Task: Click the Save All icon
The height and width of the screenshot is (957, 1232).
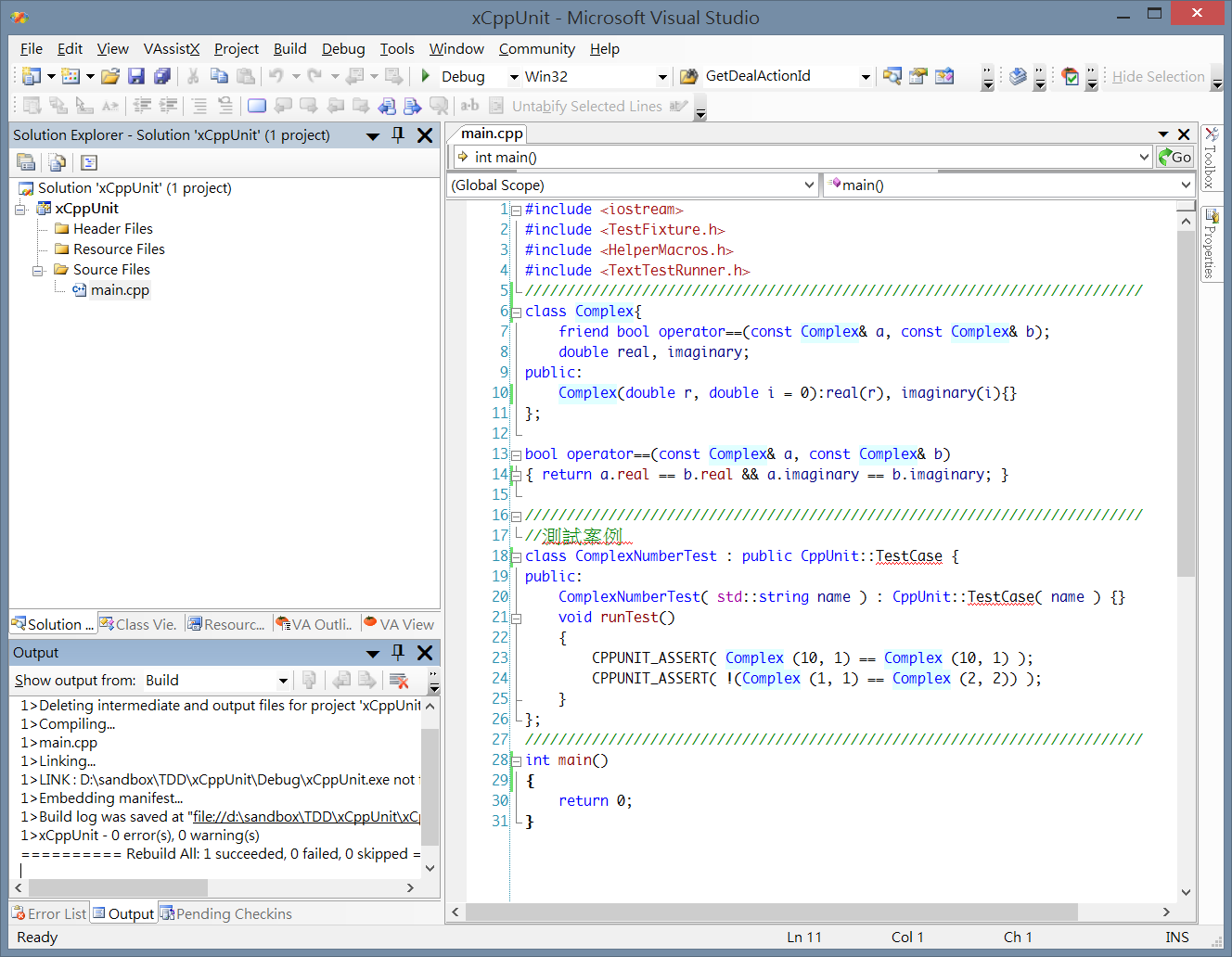Action: tap(162, 76)
